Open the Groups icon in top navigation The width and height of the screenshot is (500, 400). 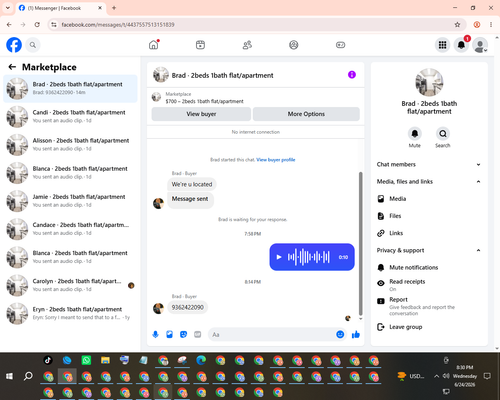click(294, 45)
